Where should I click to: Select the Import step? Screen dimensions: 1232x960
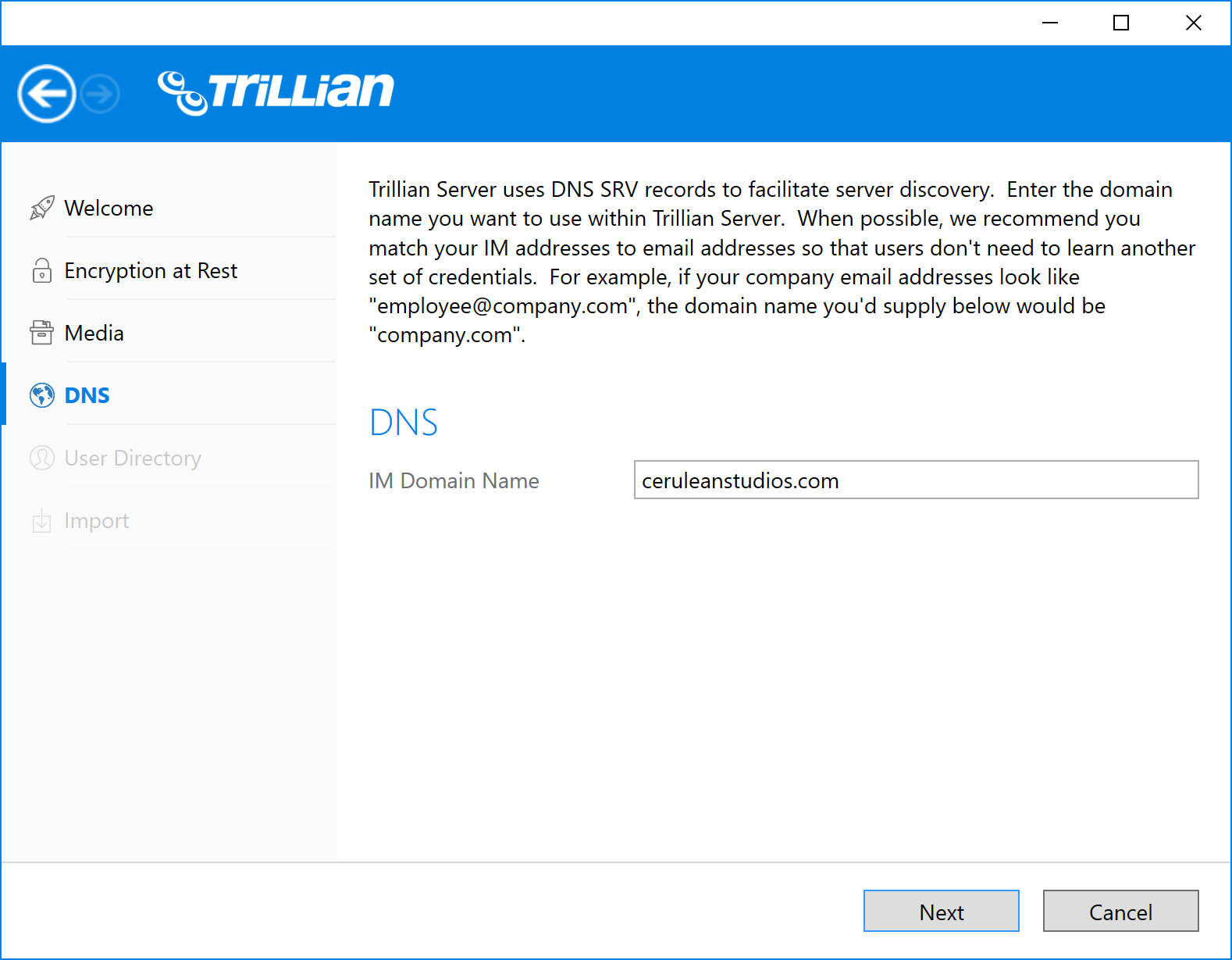pyautogui.click(x=170, y=520)
